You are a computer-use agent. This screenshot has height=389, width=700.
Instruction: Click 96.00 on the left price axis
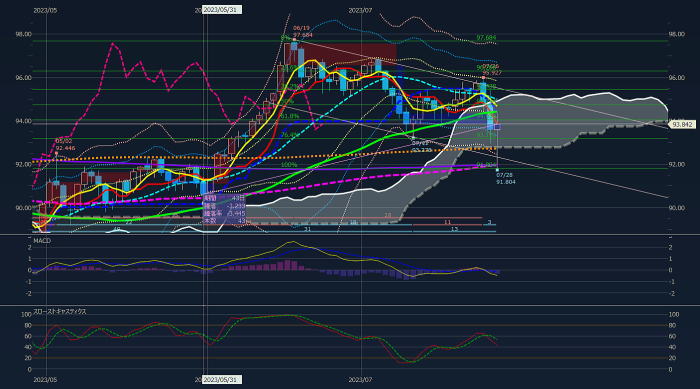tap(24, 78)
